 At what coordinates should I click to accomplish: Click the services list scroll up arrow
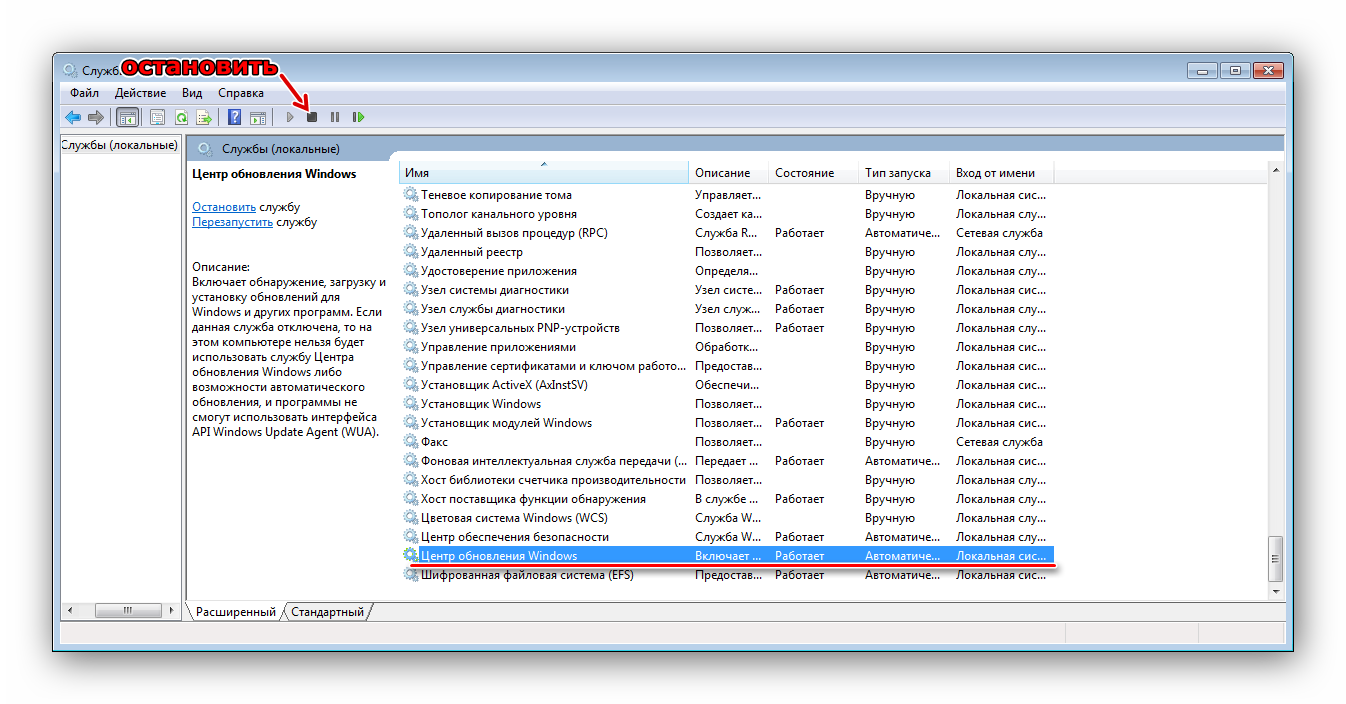(x=1275, y=171)
